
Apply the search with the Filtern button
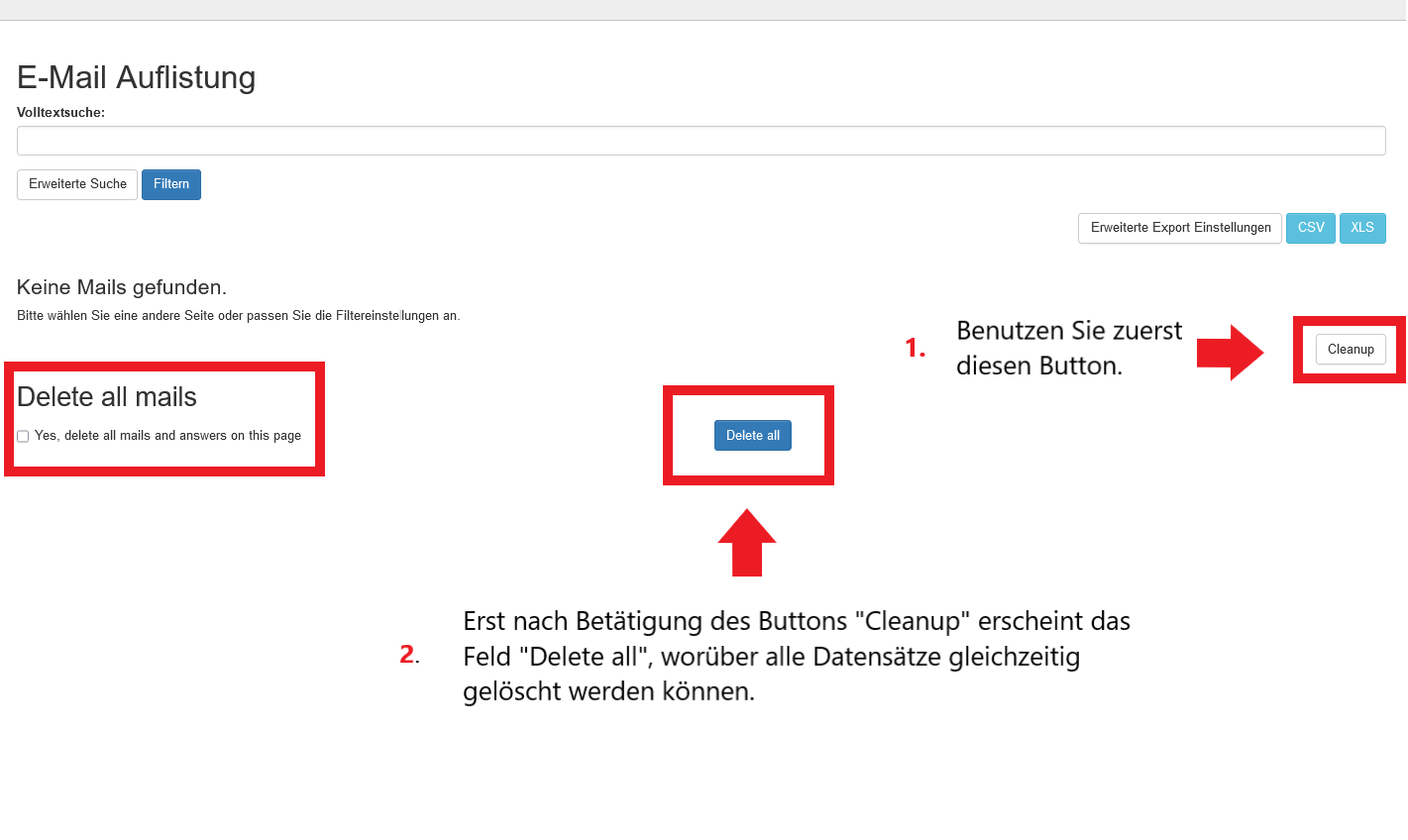pos(171,184)
